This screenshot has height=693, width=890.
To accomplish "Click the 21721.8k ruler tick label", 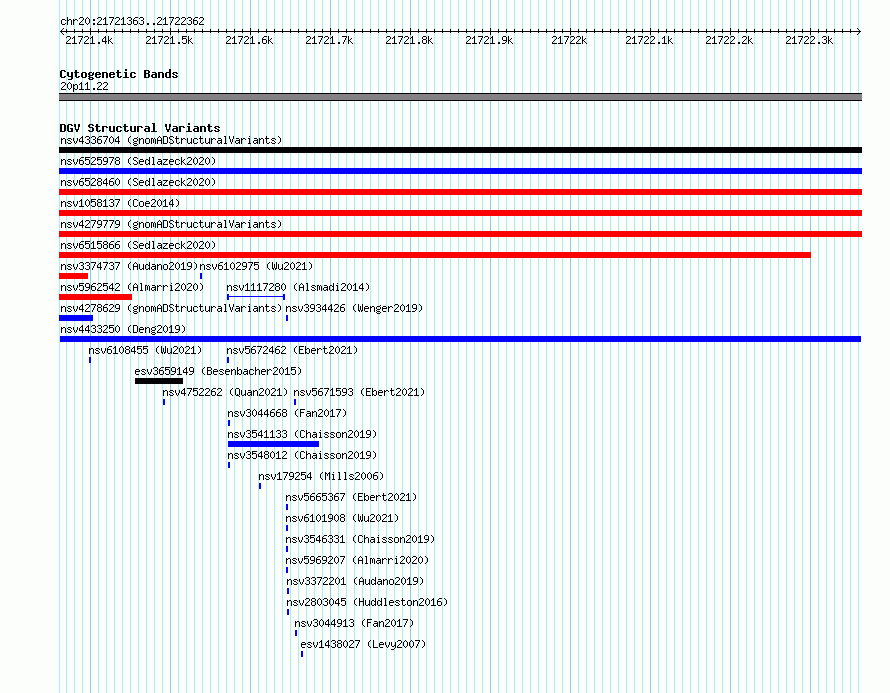I will (x=409, y=40).
